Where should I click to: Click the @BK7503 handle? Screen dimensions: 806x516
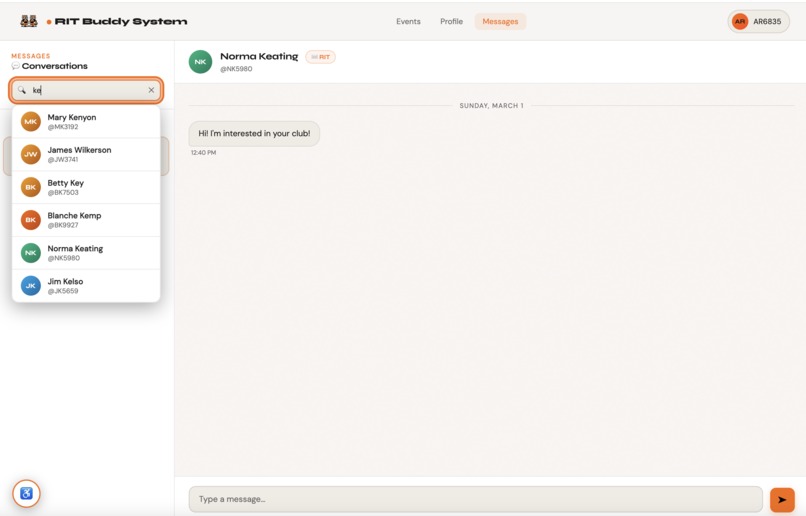(63, 193)
